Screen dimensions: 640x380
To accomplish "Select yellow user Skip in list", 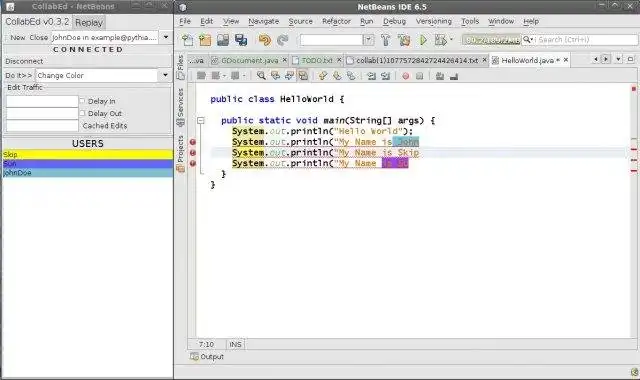I will pos(88,154).
